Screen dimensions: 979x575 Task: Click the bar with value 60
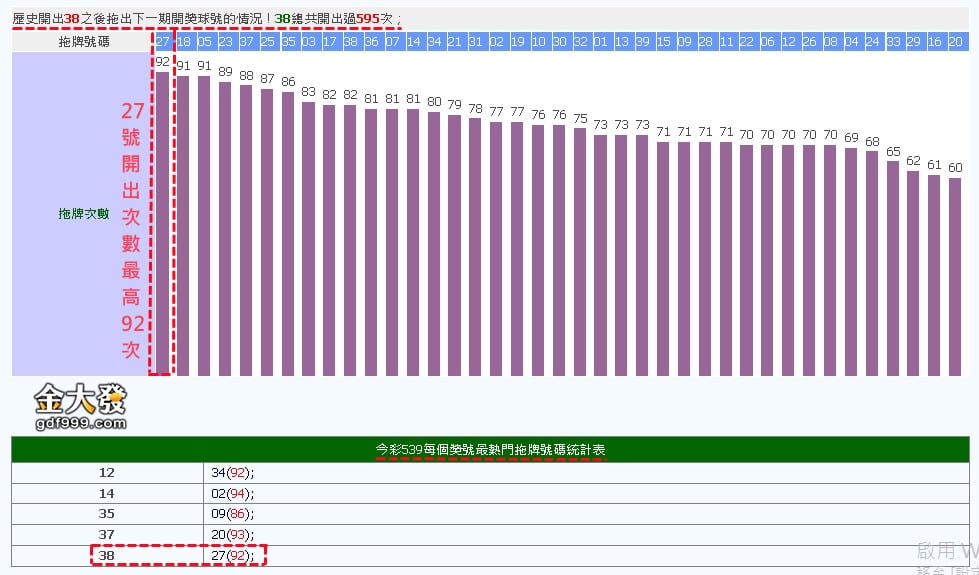[955, 276]
